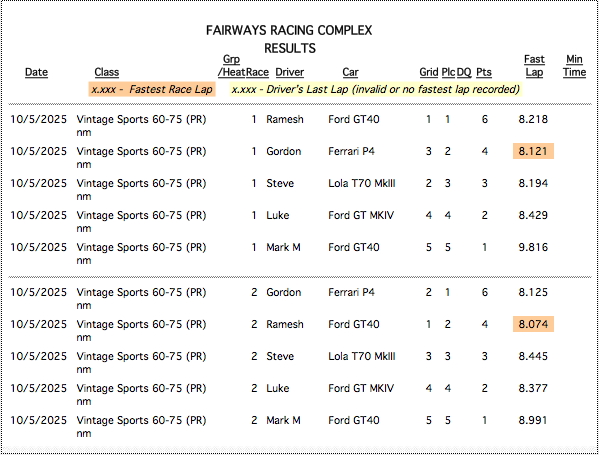The height and width of the screenshot is (455, 599).
Task: Select the Grid column header
Action: (429, 72)
